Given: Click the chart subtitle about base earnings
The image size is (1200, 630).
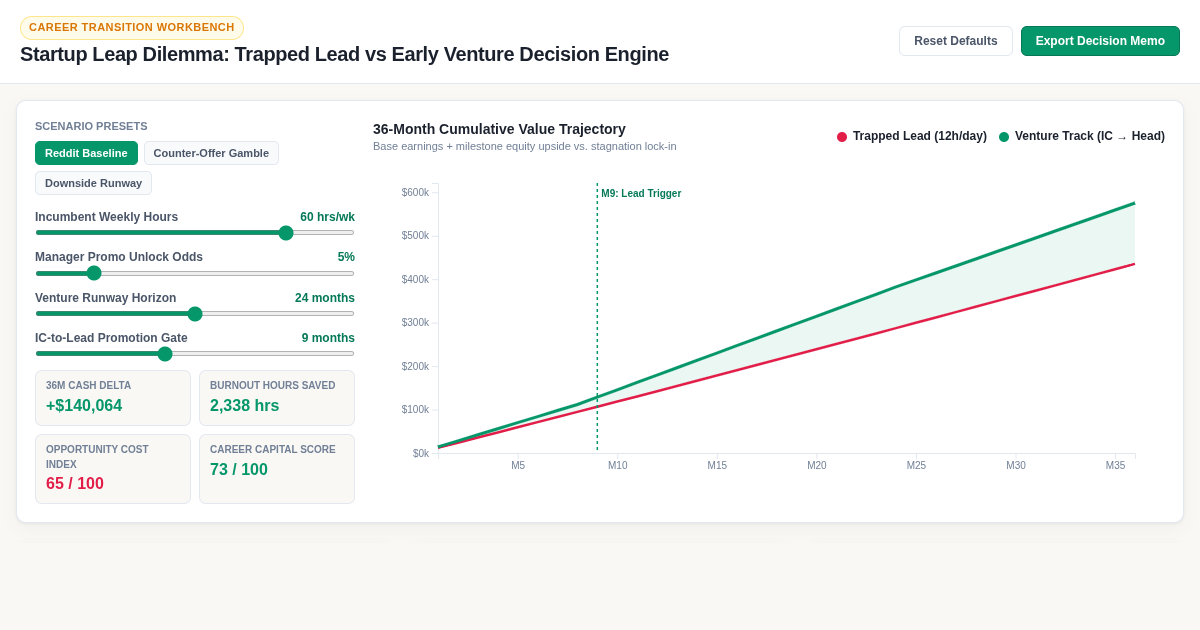Looking at the screenshot, I should coord(525,146).
